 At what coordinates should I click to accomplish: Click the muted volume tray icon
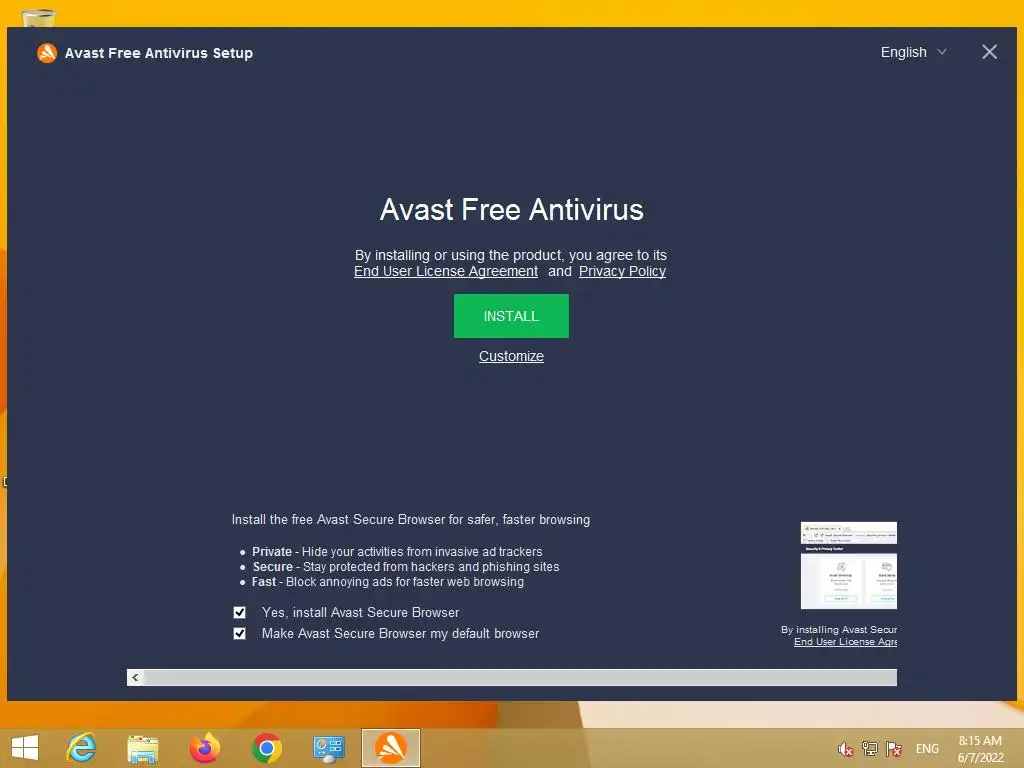coord(845,749)
